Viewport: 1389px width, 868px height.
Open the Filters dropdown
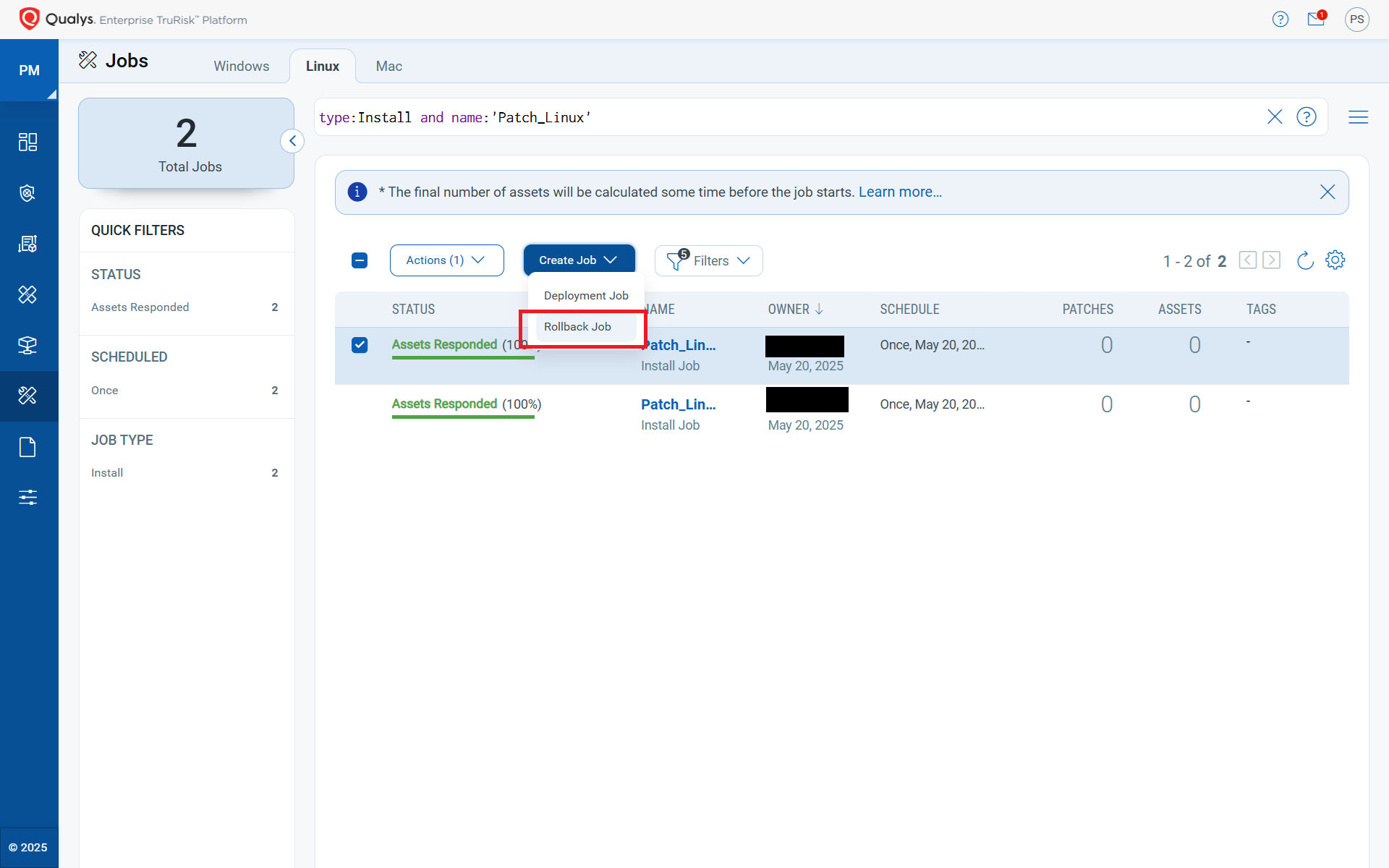pyautogui.click(x=709, y=260)
